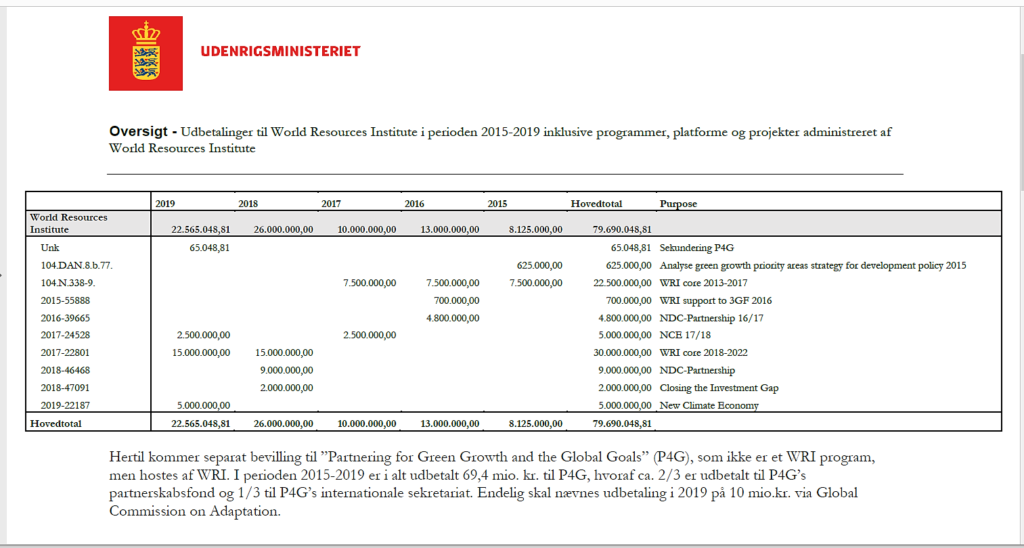Select 7.500.000,00 in the 2015 column
The width and height of the screenshot is (1024, 548).
pos(536,283)
